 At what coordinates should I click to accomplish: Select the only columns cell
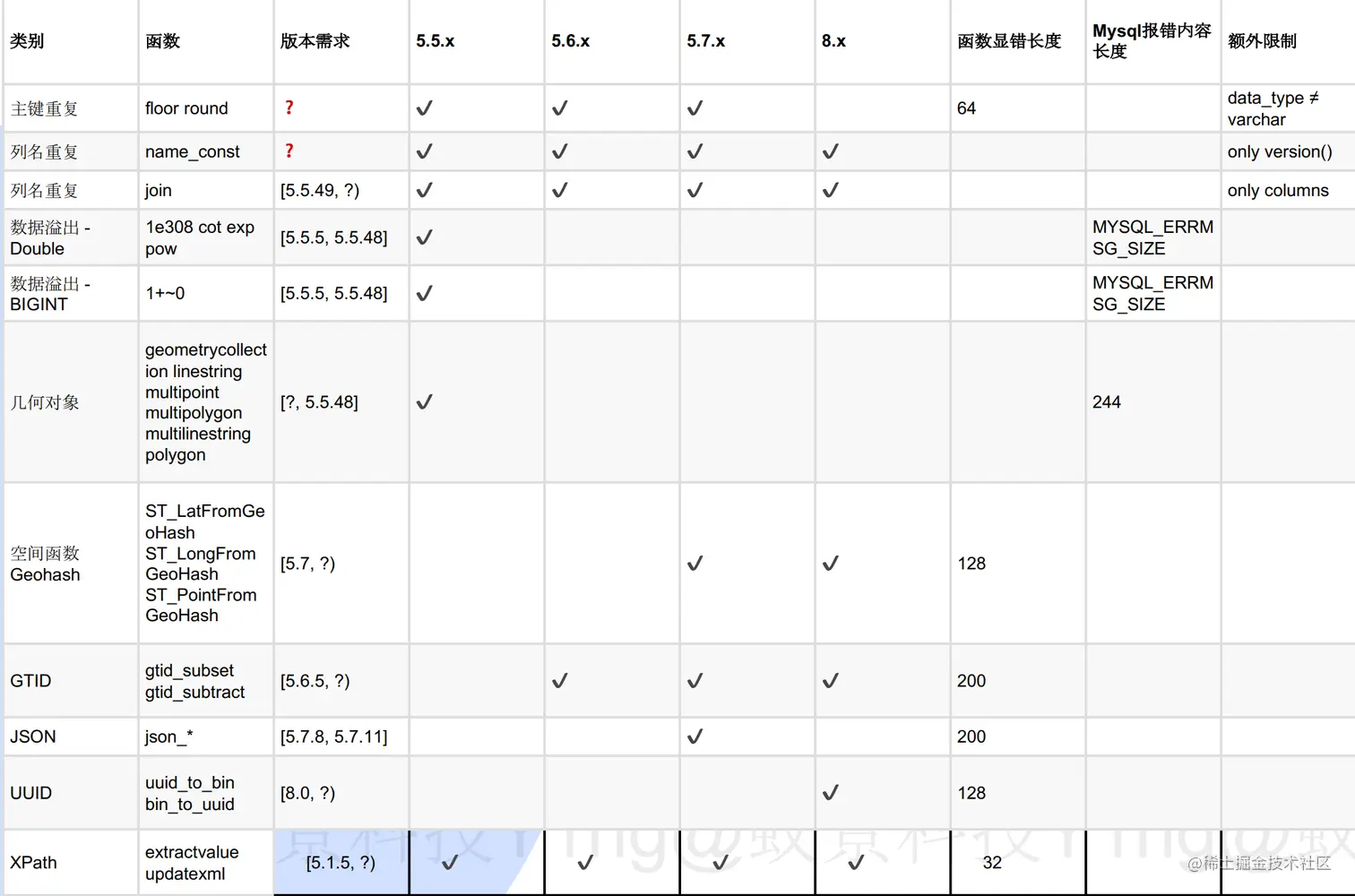1289,190
